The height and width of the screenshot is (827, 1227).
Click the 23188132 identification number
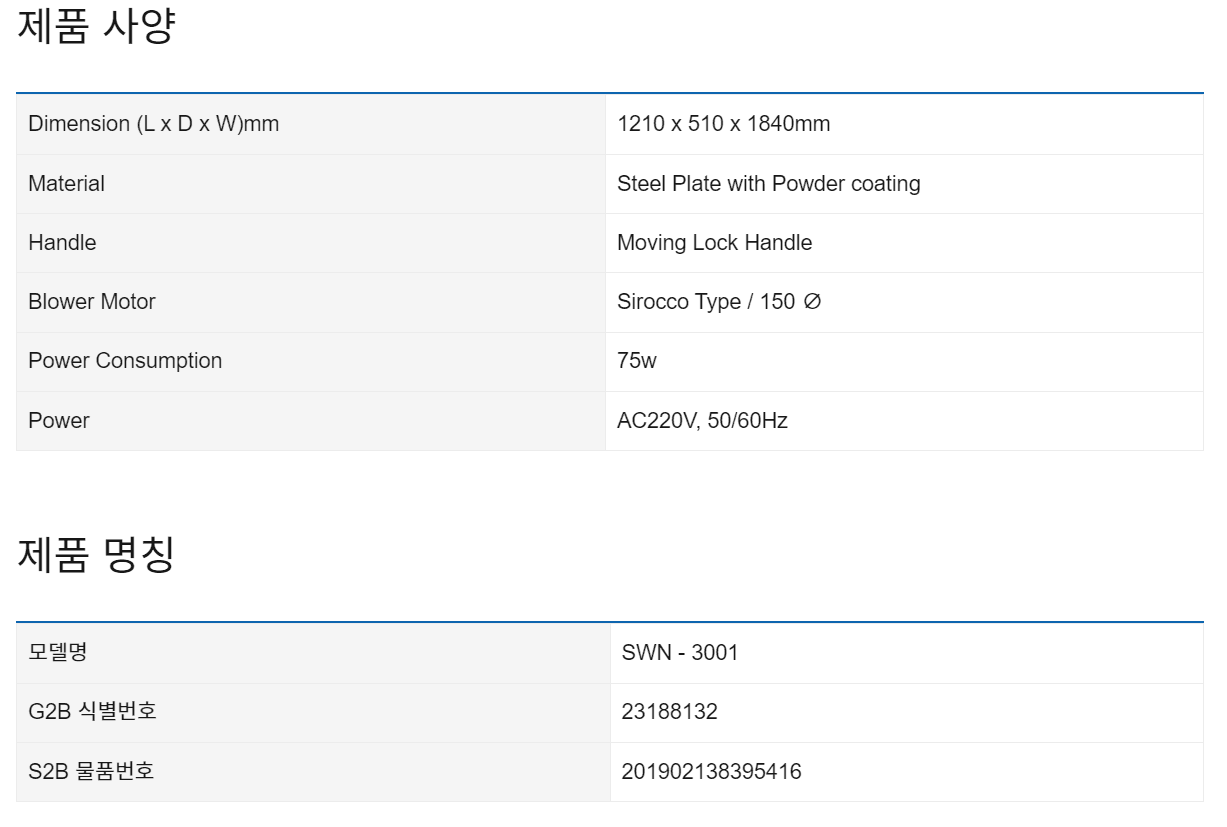click(669, 712)
